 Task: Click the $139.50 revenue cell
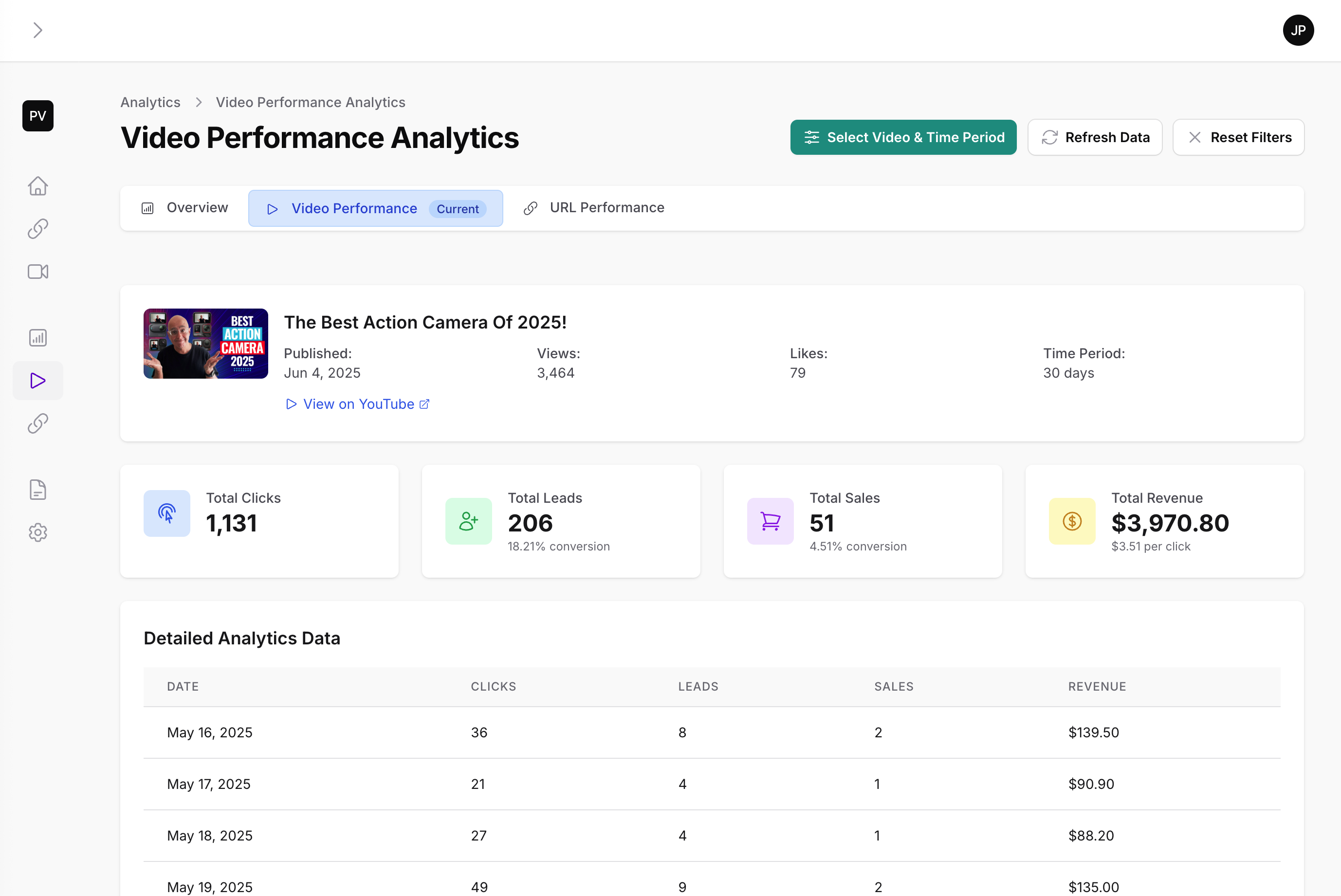(x=1094, y=732)
